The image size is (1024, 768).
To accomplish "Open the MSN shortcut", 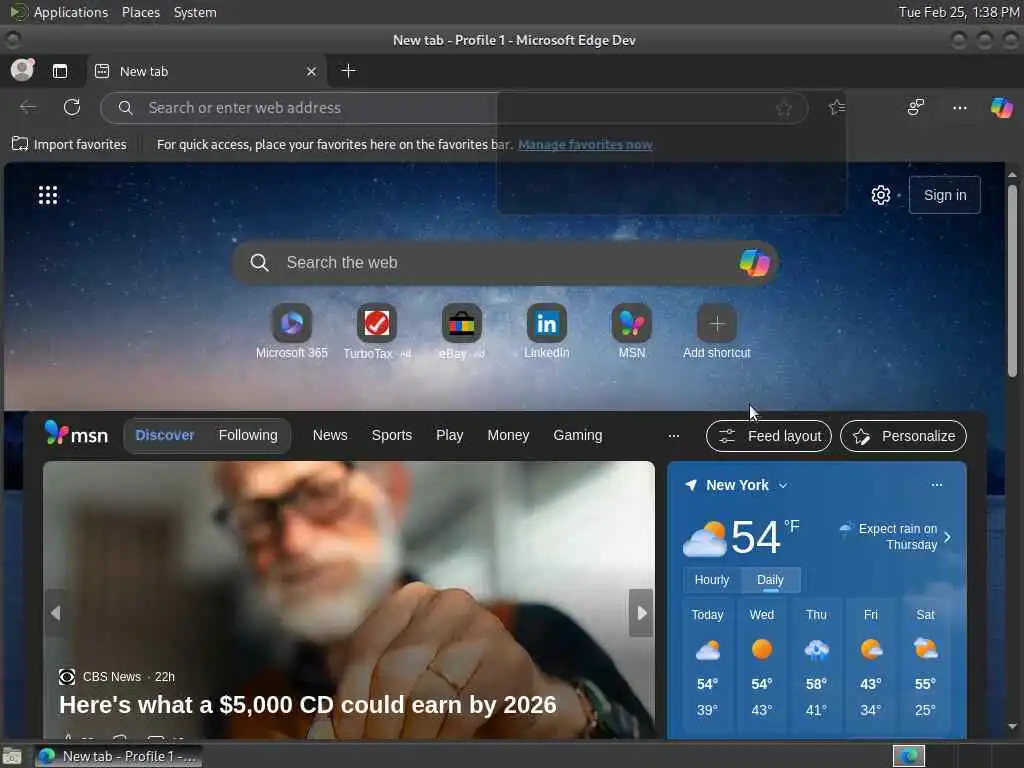I will (632, 332).
